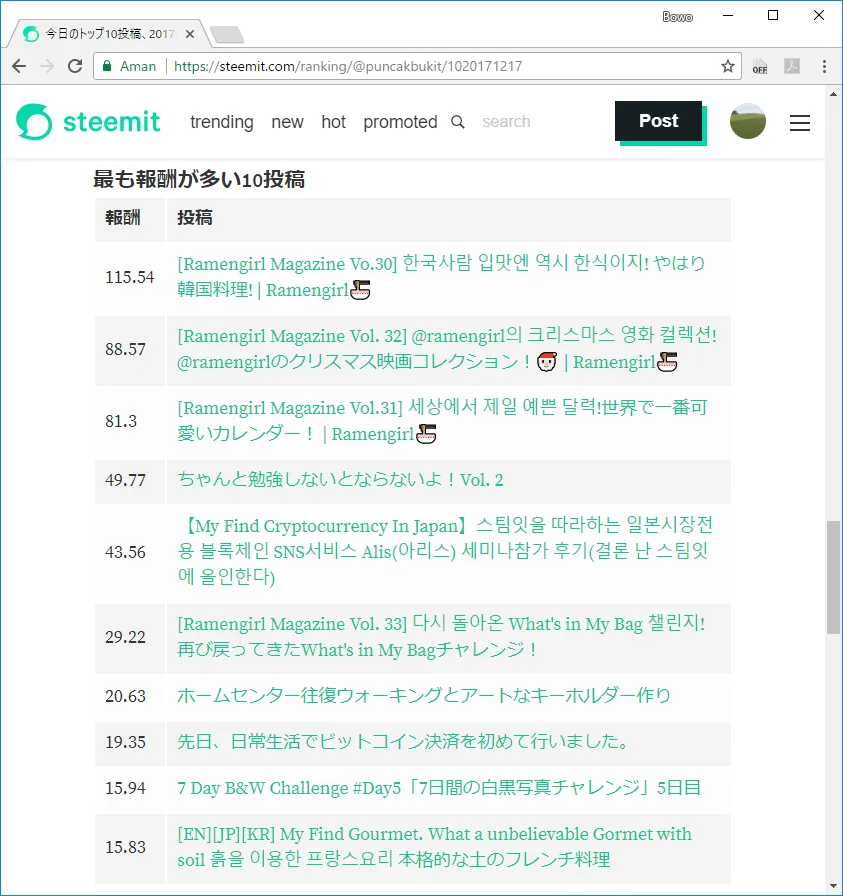Click the reward value 81.3
Image resolution: width=843 pixels, height=896 pixels.
121,421
